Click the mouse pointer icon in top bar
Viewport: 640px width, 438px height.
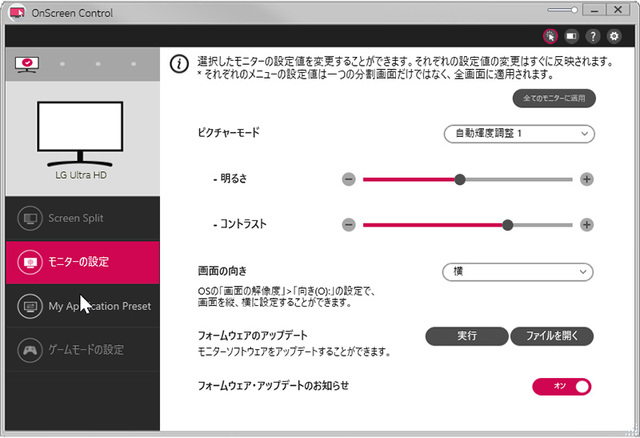pyautogui.click(x=550, y=36)
